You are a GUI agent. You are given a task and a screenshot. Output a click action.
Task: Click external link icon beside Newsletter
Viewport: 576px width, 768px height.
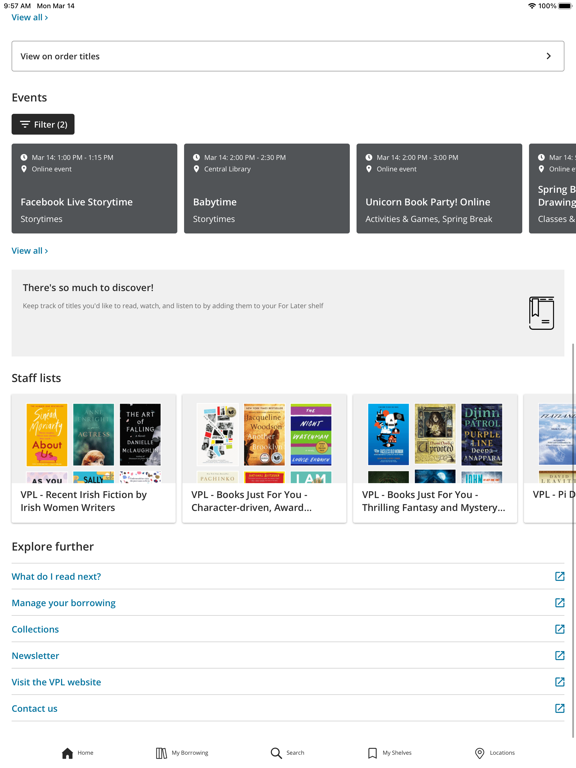tap(559, 656)
